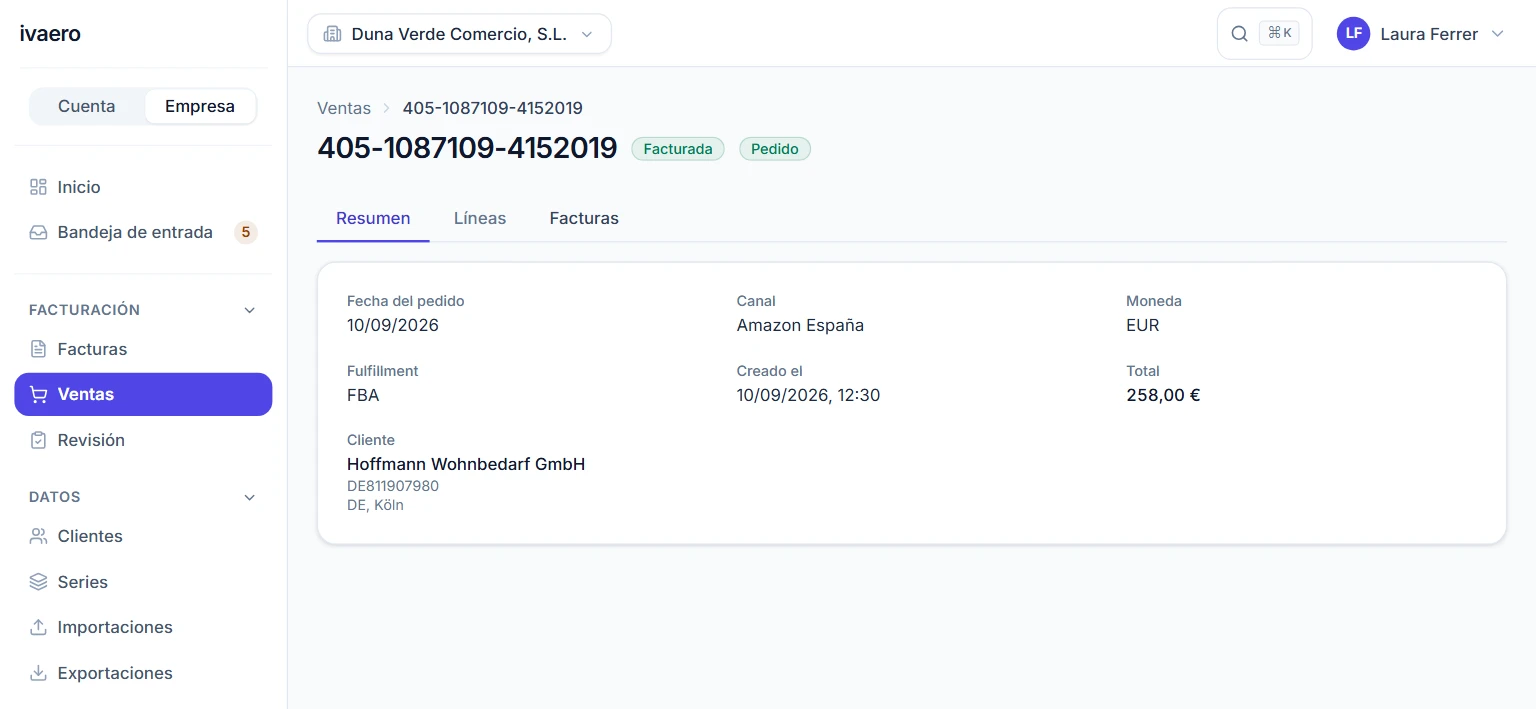Click the Facturas document icon in sidebar

click(x=38, y=349)
